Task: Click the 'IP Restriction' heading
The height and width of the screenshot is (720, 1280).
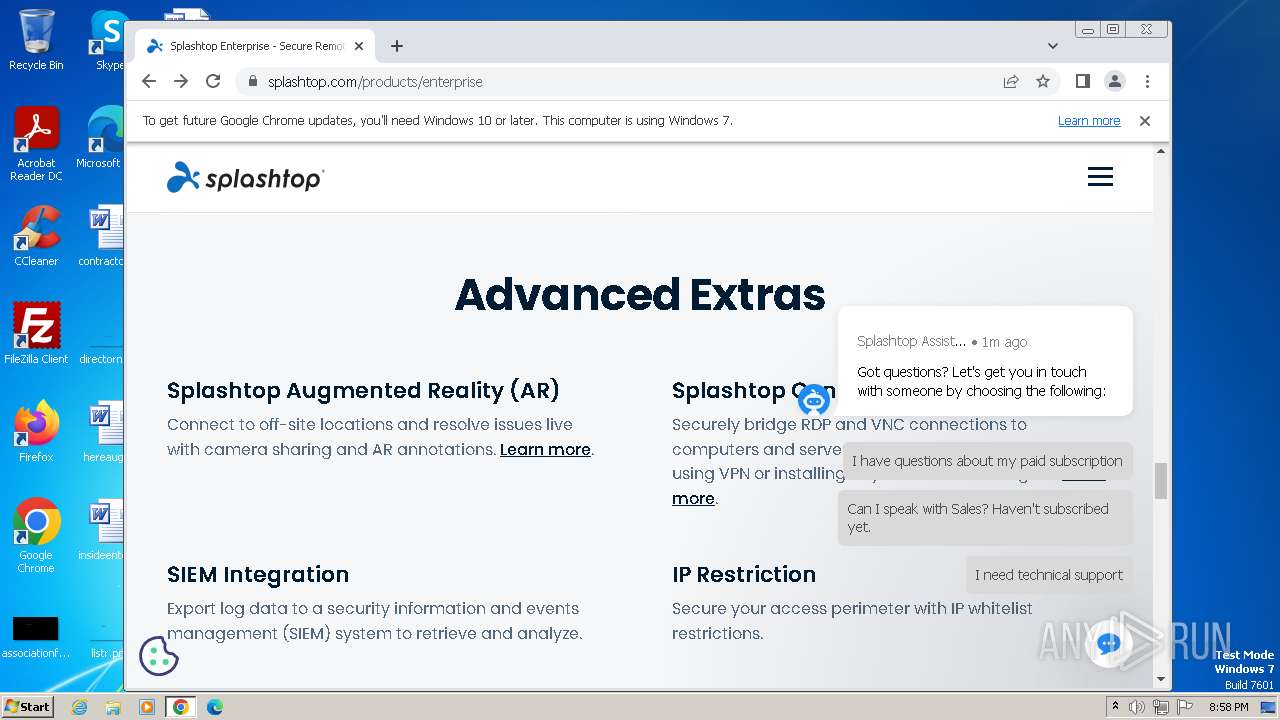Action: coord(744,574)
